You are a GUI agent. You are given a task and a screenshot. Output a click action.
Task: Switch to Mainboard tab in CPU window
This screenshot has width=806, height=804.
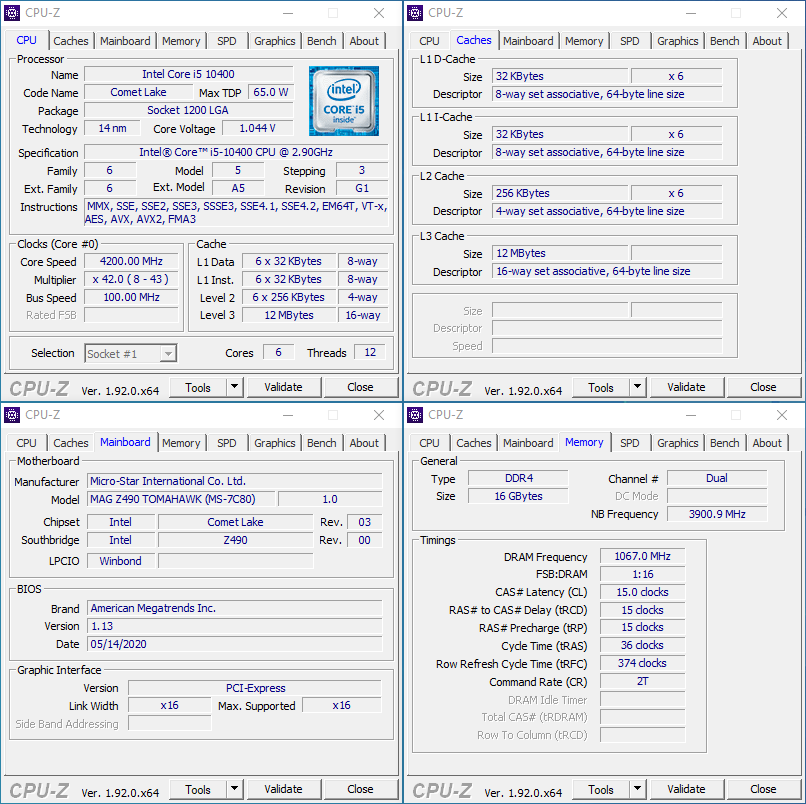(x=125, y=41)
